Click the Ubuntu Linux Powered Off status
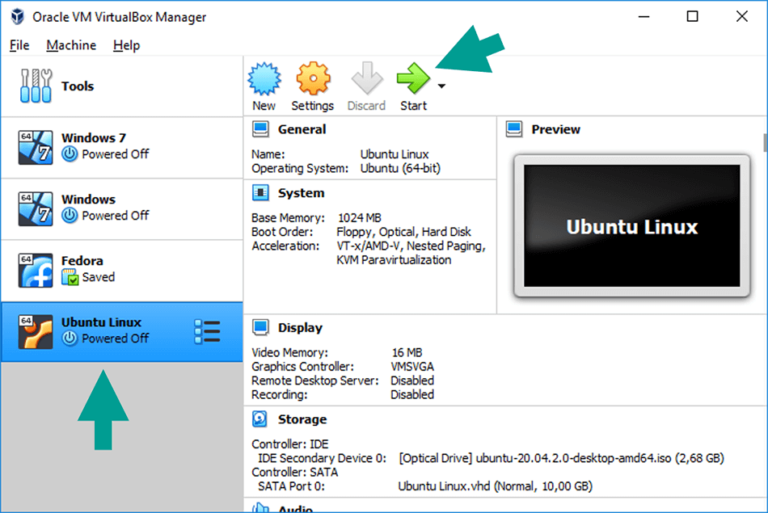The image size is (768, 513). point(115,339)
